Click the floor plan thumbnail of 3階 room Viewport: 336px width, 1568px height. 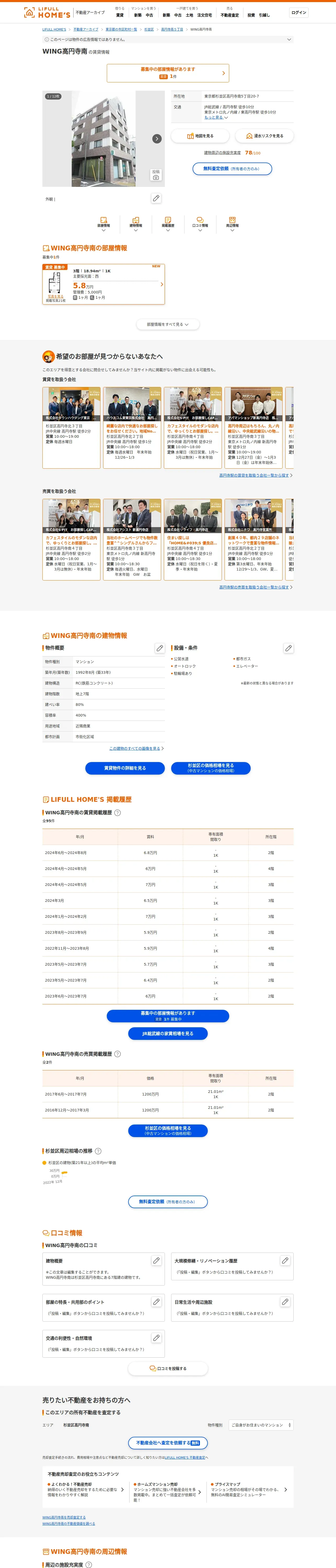[55, 283]
